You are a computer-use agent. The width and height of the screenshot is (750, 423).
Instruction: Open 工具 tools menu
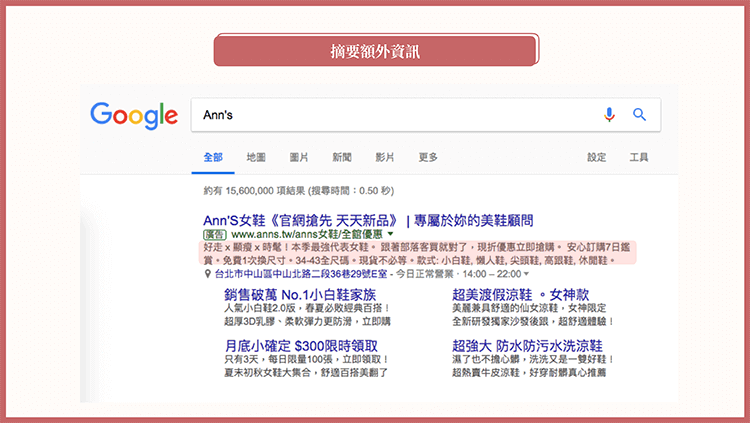coord(639,157)
